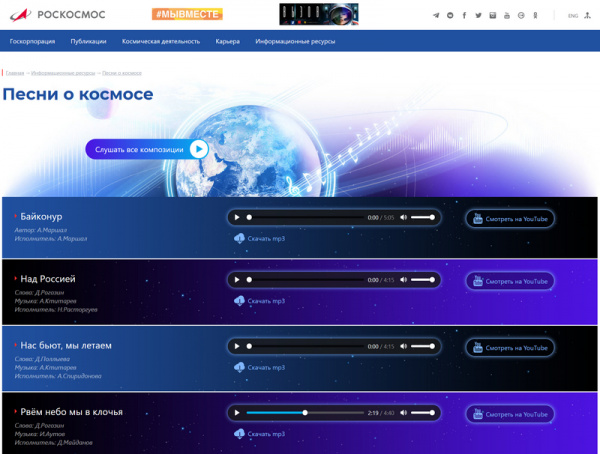600x454 pixels.
Task: Open the Информационные ресурсы menu
Action: point(295,42)
